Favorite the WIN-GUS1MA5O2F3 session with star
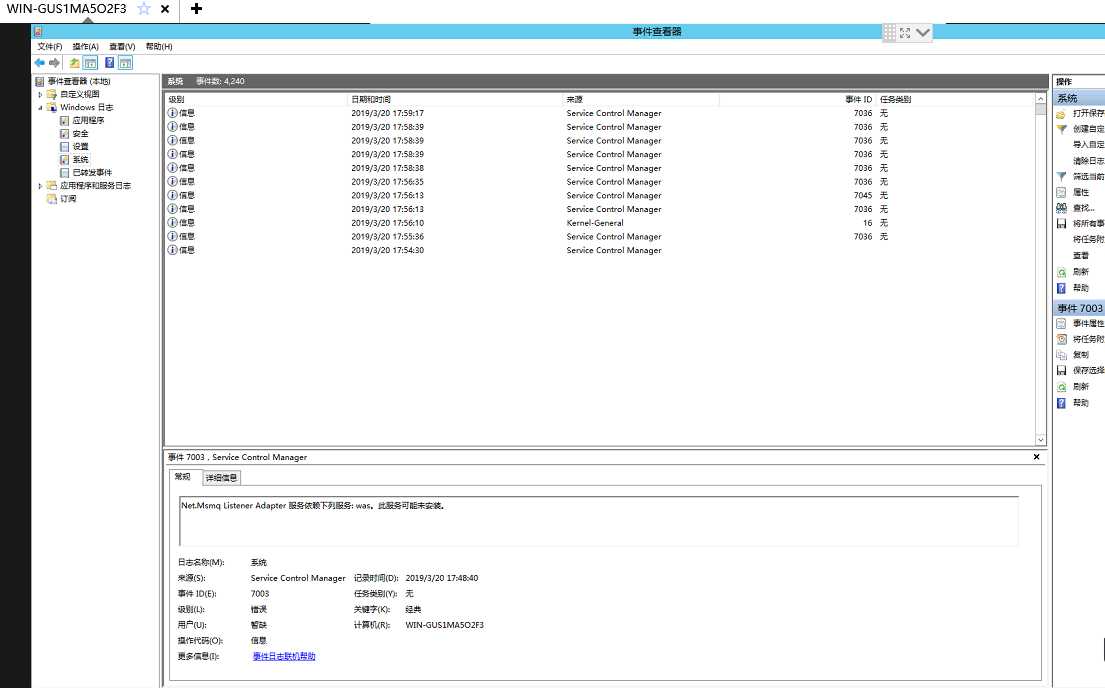This screenshot has height=688, width=1105. click(144, 9)
